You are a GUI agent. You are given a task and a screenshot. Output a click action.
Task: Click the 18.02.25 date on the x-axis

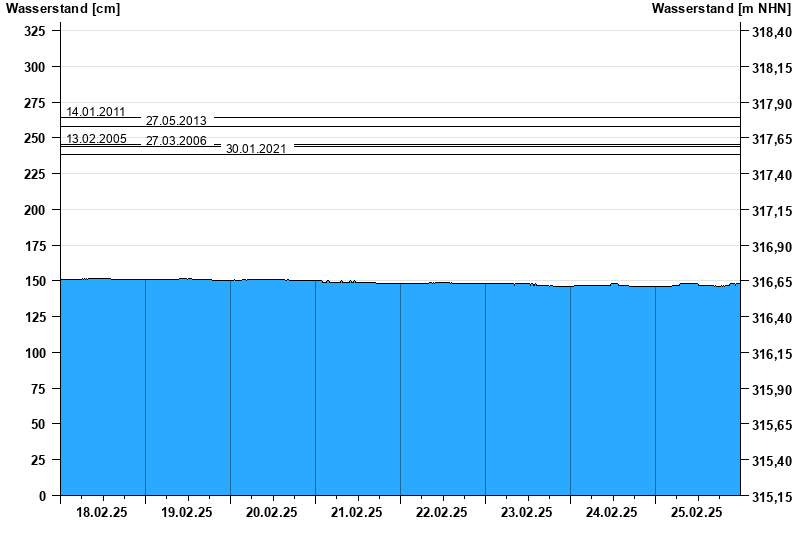(102, 512)
